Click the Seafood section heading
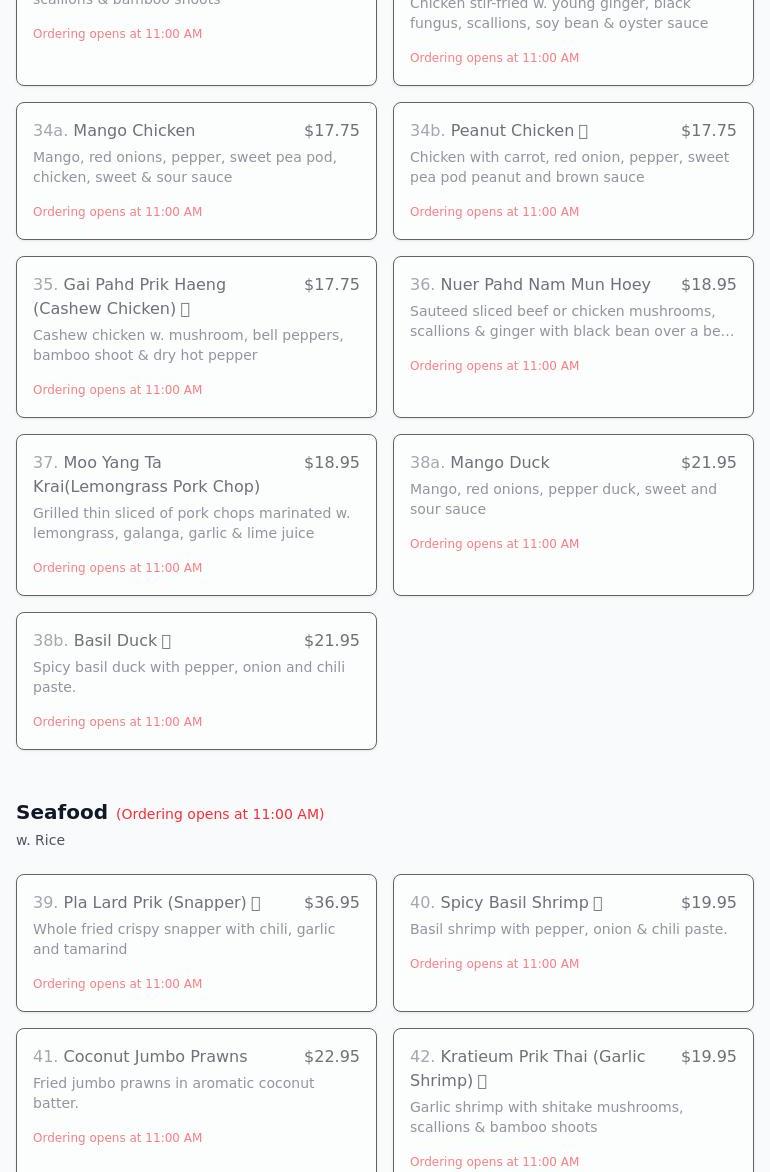 pyautogui.click(x=62, y=812)
